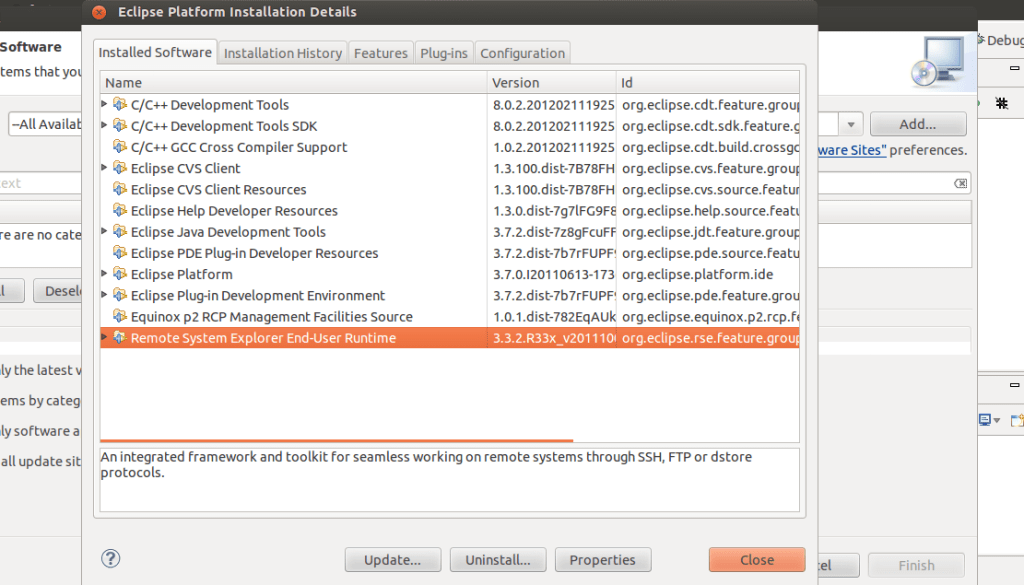This screenshot has width=1024, height=585.
Task: Switch to the Installation History tab
Action: point(283,53)
